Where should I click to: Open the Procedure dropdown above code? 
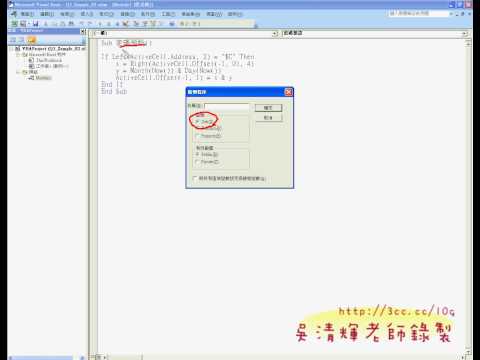click(464, 33)
